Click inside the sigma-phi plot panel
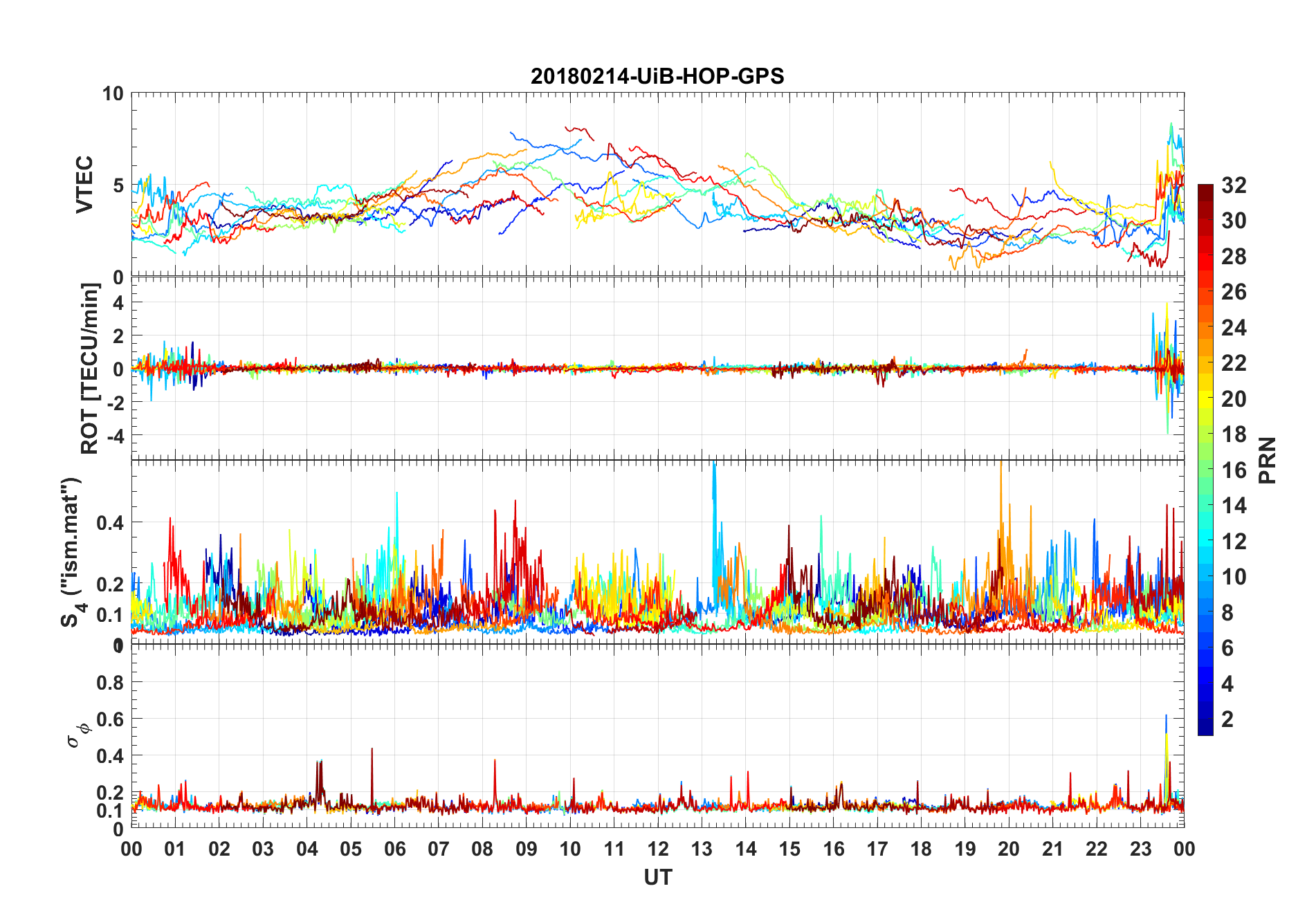The width and height of the screenshot is (1316, 920). (x=657, y=736)
